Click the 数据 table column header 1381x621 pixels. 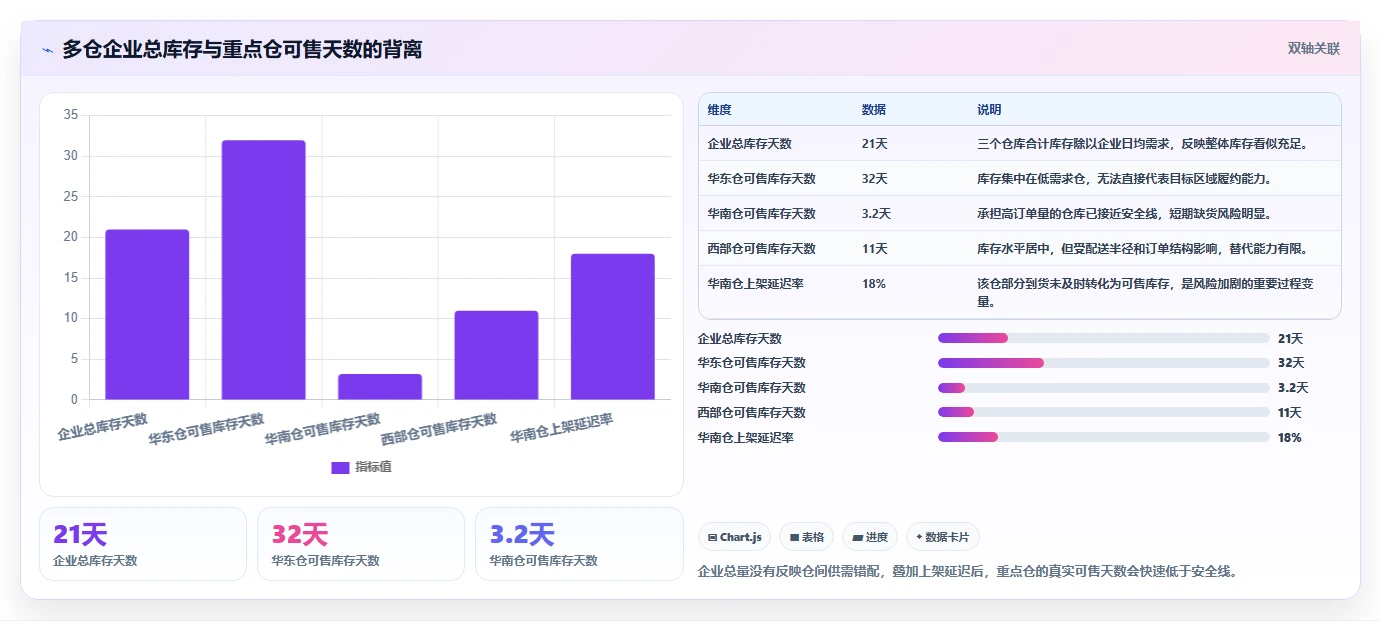[x=873, y=110]
